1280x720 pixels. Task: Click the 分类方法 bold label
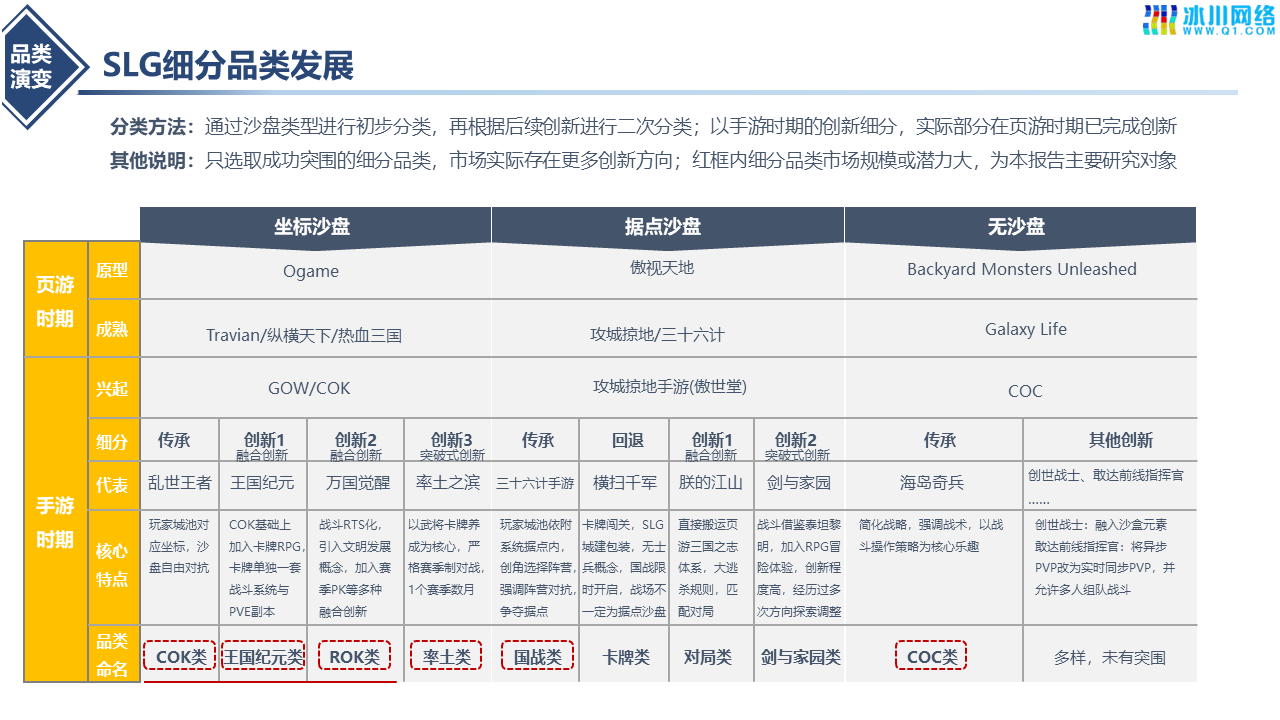[x=152, y=127]
